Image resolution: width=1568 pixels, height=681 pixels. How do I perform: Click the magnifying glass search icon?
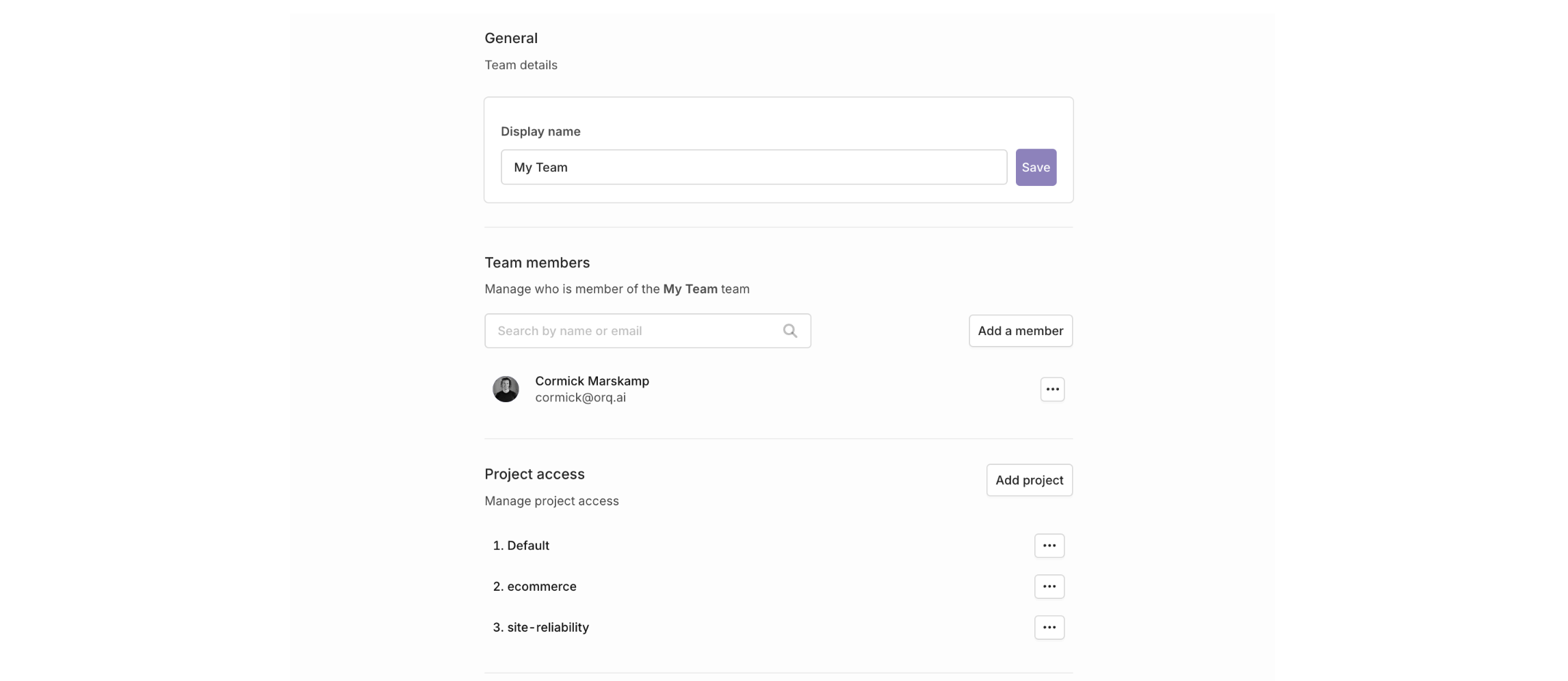coord(789,331)
